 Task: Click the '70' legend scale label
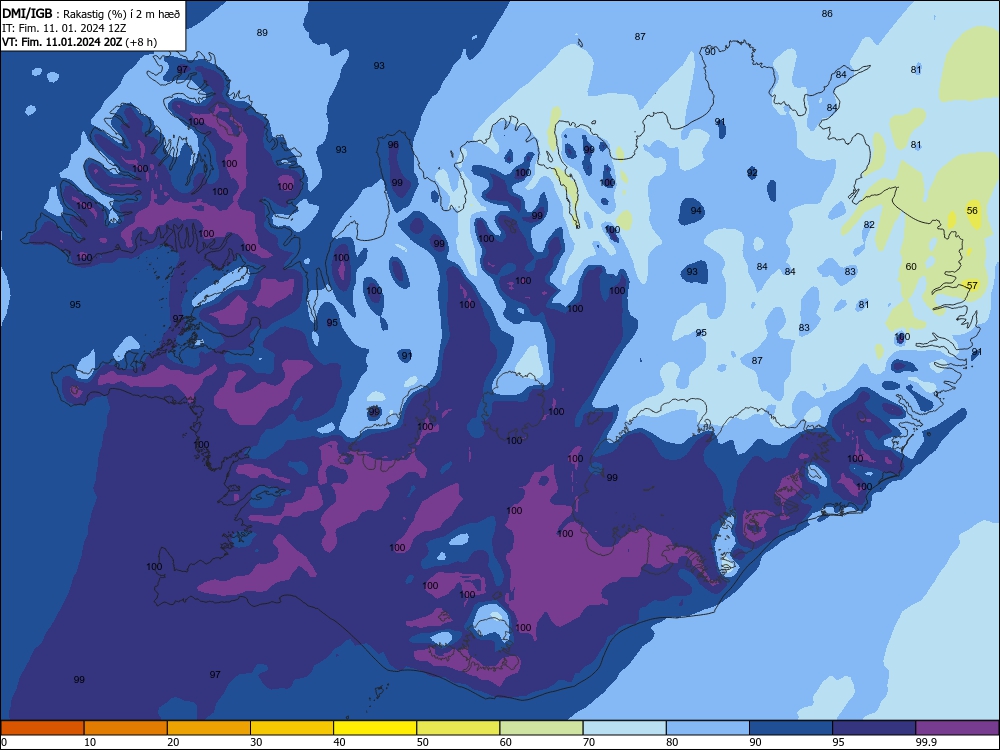pos(589,742)
